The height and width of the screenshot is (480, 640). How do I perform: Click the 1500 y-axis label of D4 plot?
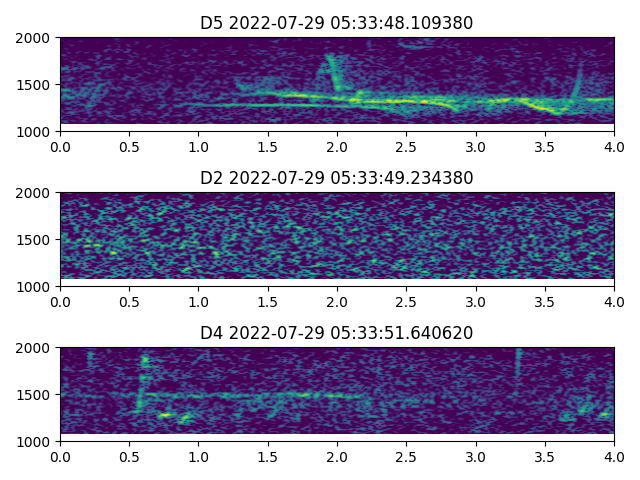click(x=36, y=395)
